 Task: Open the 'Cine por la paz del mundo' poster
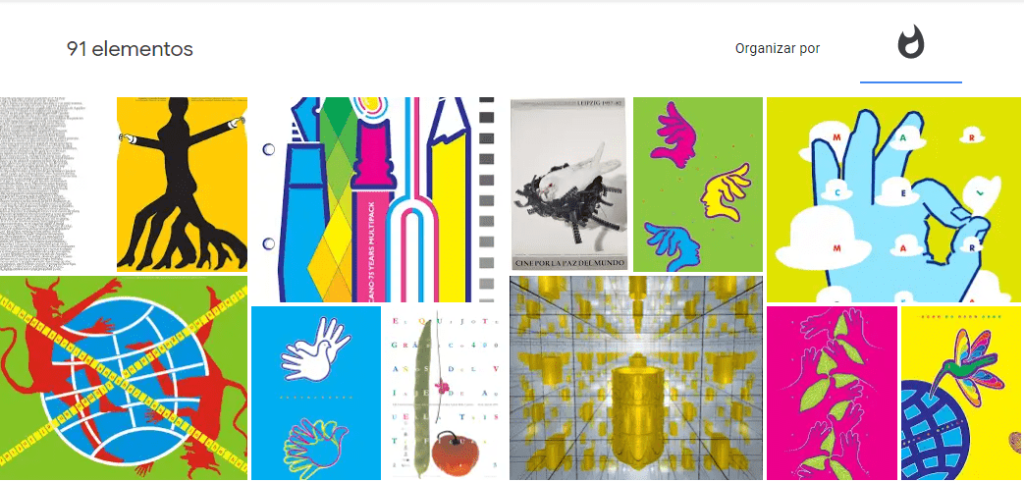[569, 184]
